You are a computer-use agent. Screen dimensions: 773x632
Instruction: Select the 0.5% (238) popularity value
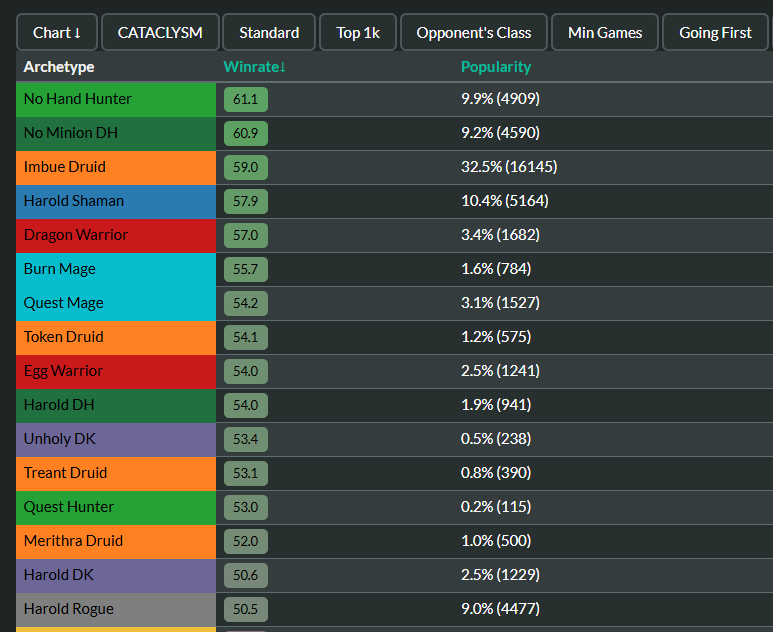[x=496, y=439]
